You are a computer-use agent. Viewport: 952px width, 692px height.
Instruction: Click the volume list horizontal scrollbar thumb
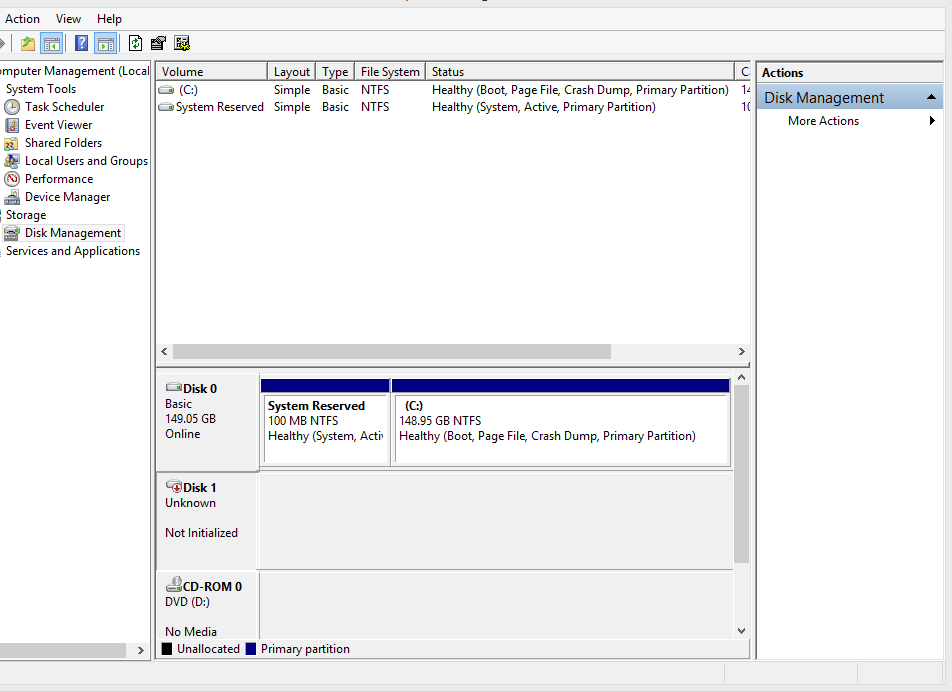click(392, 351)
